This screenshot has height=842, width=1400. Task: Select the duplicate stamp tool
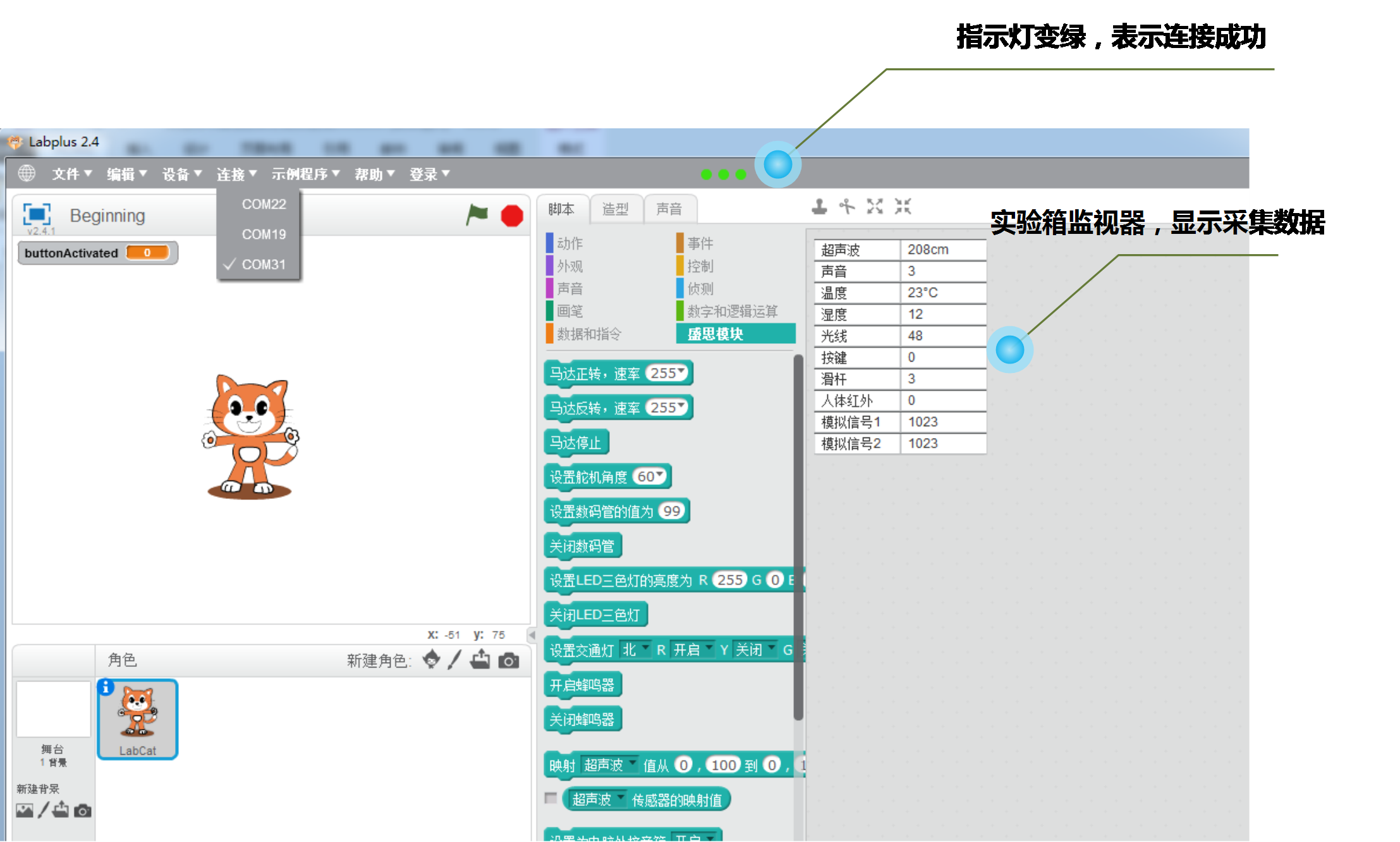coord(819,206)
